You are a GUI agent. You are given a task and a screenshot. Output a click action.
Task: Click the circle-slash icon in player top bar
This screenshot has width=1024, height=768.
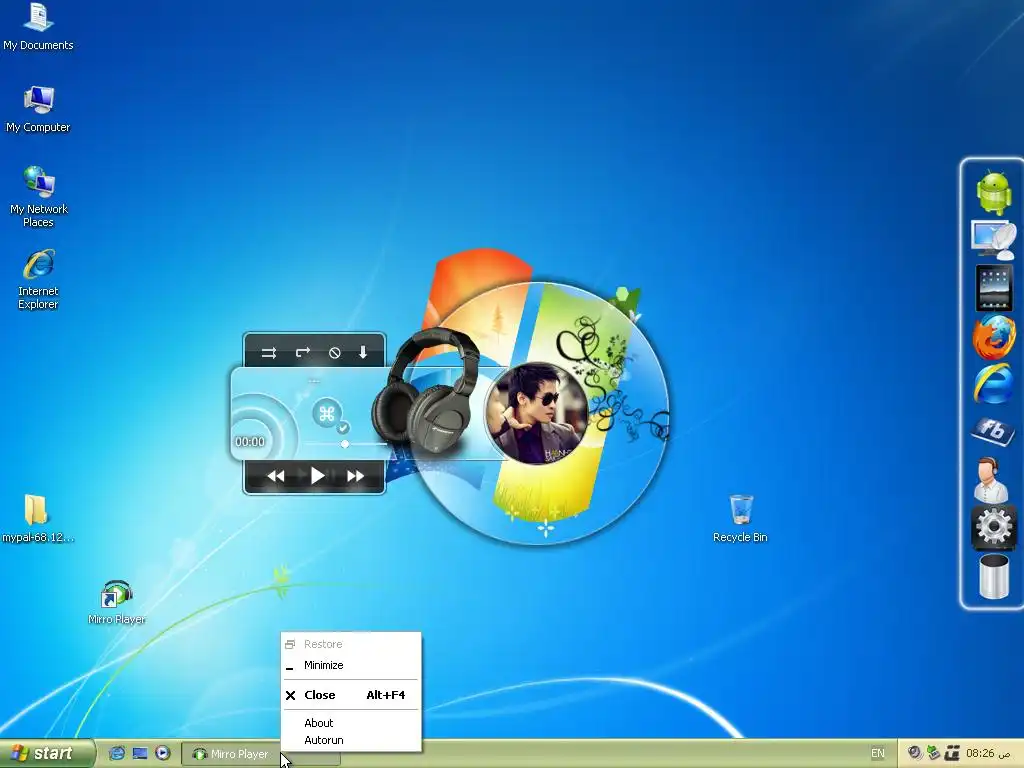coord(334,353)
